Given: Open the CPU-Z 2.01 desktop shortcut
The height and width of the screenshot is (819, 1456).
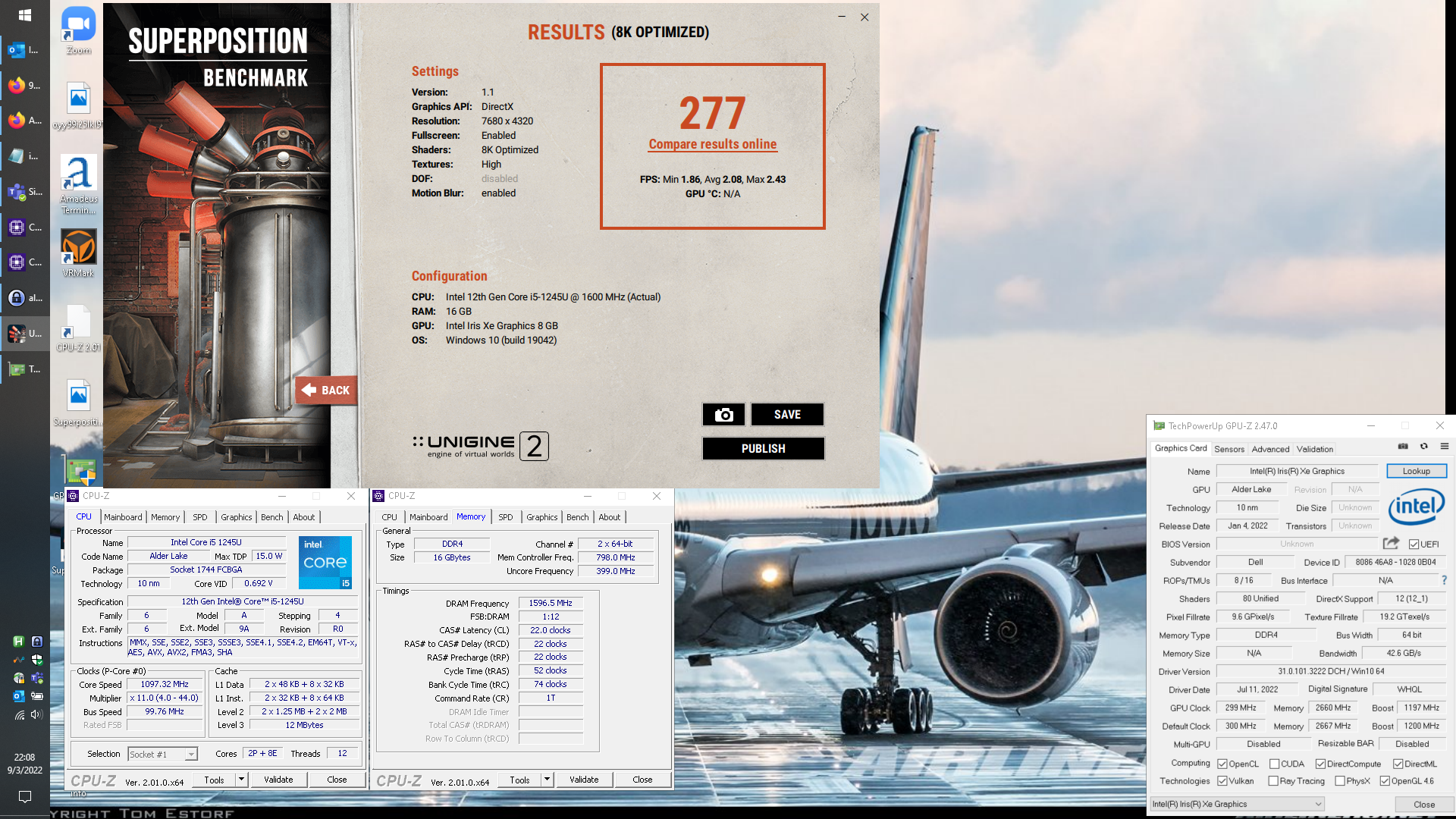Looking at the screenshot, I should 79,328.
